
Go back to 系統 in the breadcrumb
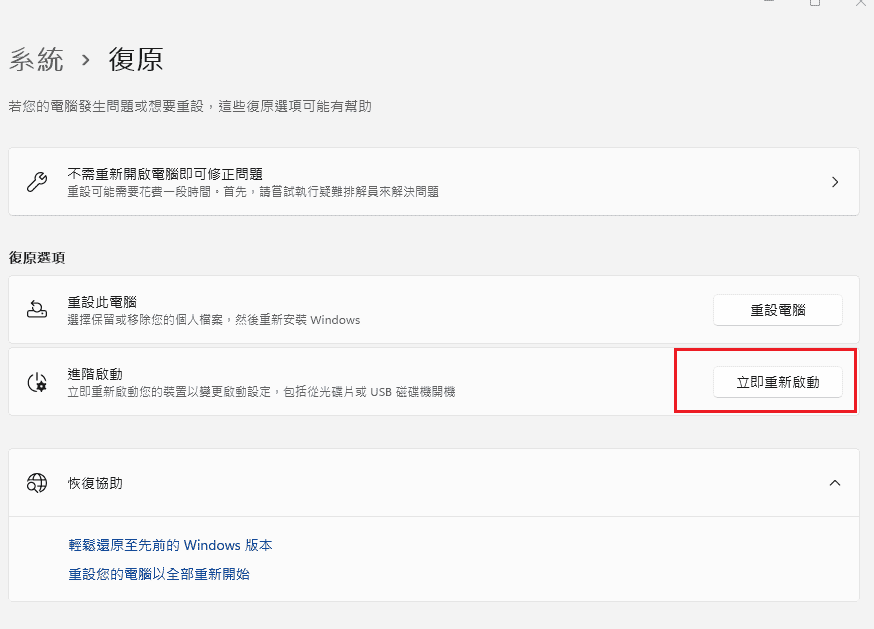(x=36, y=60)
